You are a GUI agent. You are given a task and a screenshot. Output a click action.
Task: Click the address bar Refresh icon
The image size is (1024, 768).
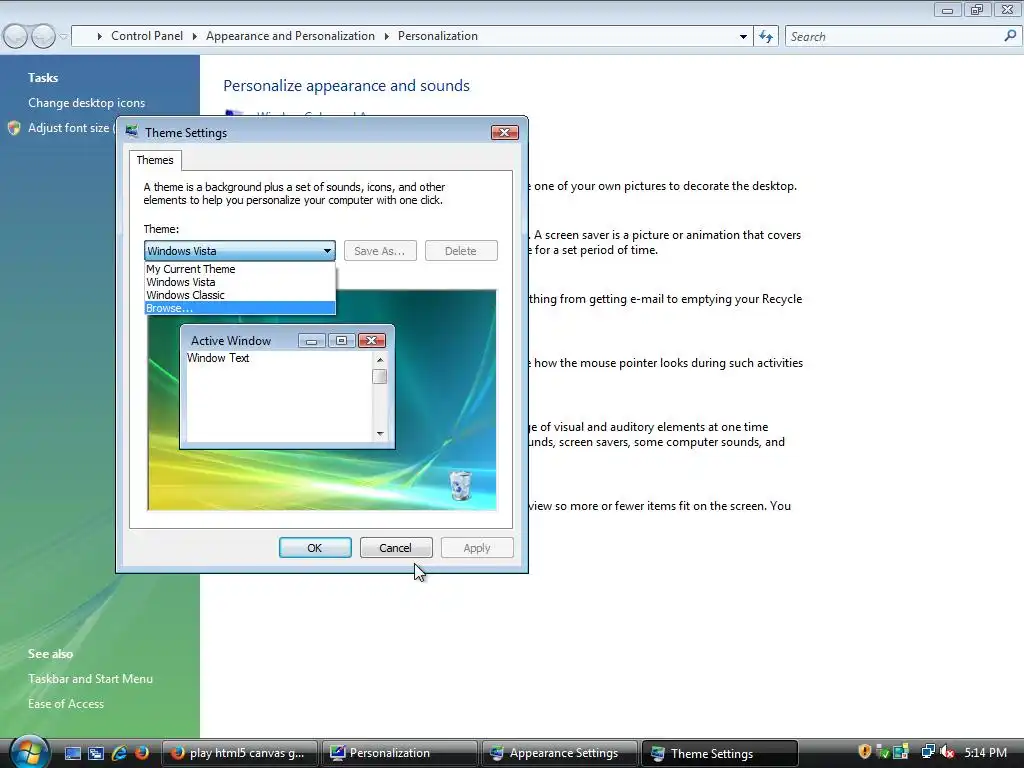pyautogui.click(x=766, y=37)
